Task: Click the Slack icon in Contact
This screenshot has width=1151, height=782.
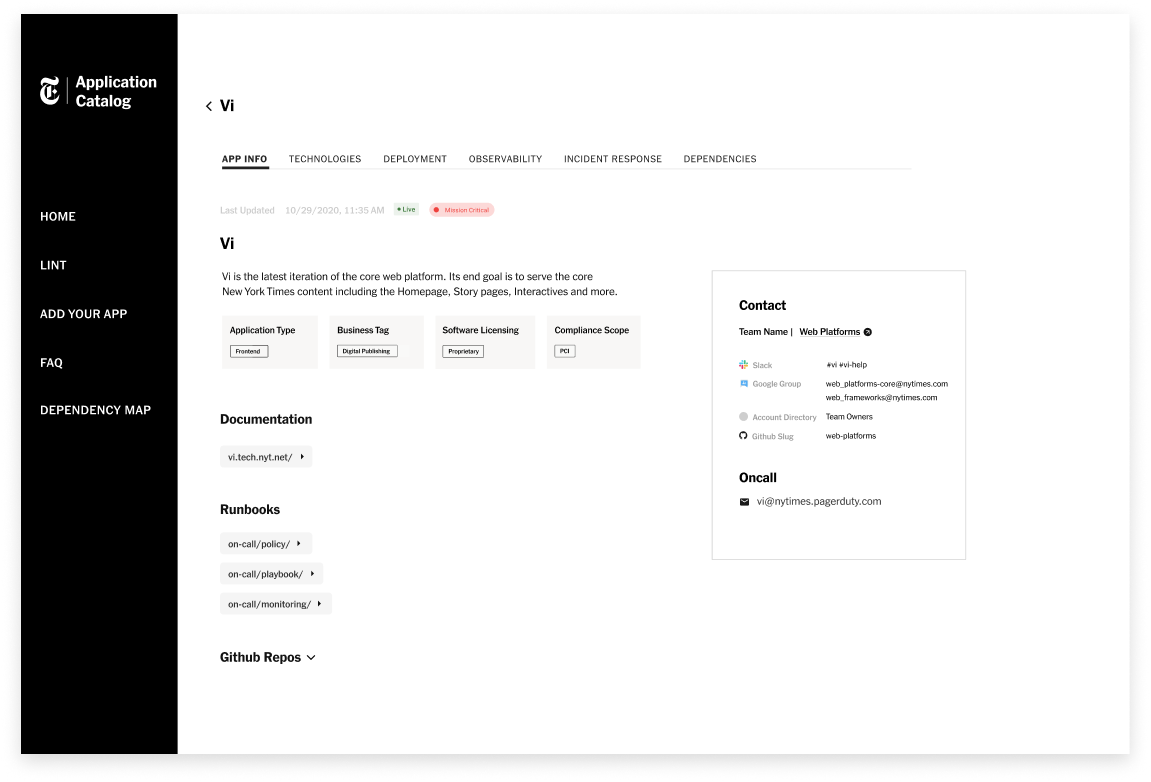Action: click(x=744, y=365)
